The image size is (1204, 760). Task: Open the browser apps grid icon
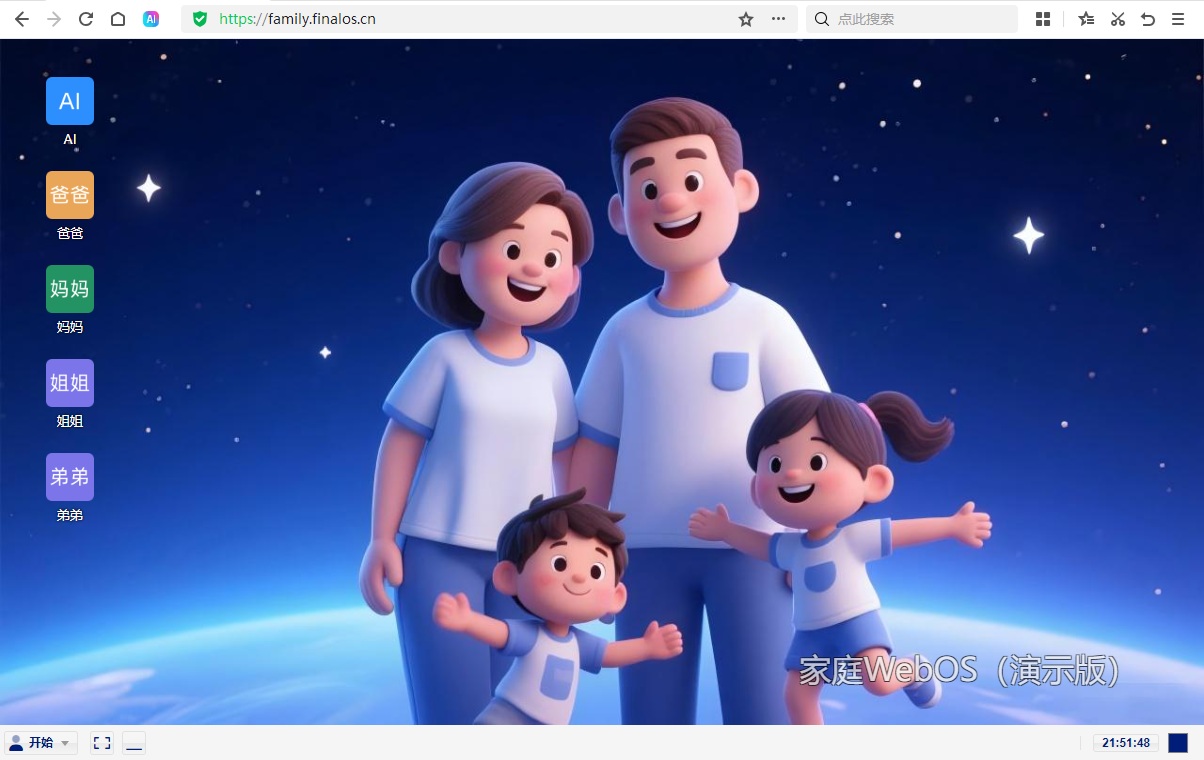(1043, 19)
